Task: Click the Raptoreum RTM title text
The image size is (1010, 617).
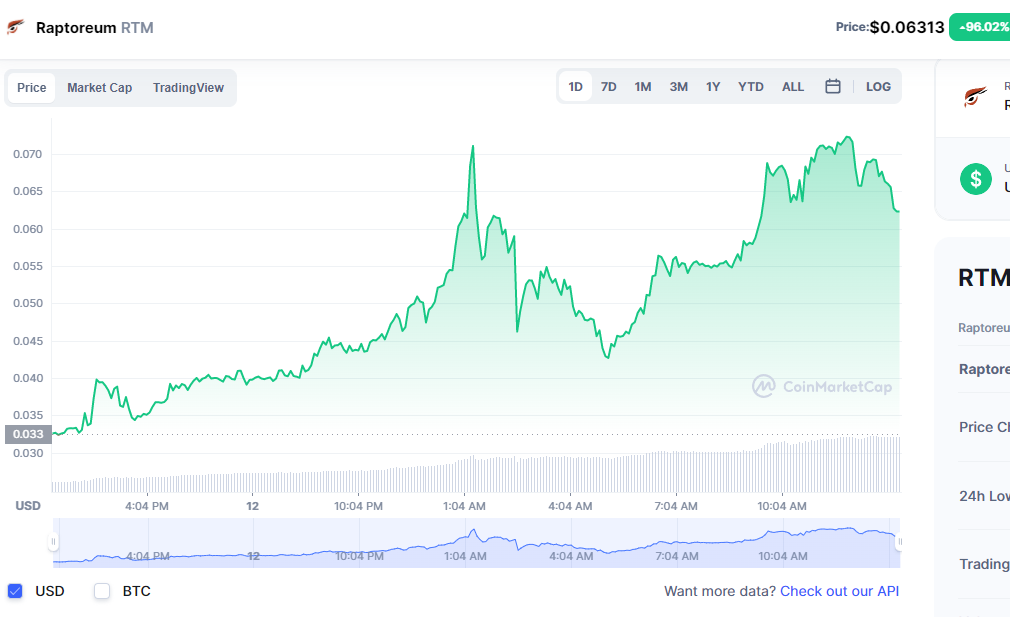Action: [x=95, y=28]
